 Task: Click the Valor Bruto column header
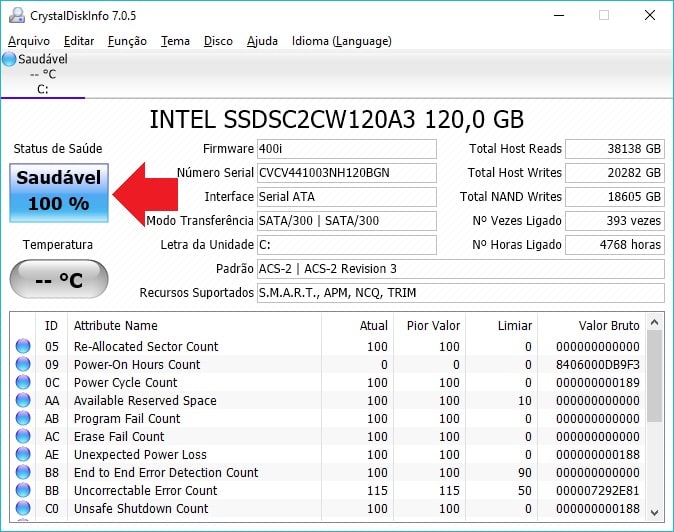click(591, 325)
